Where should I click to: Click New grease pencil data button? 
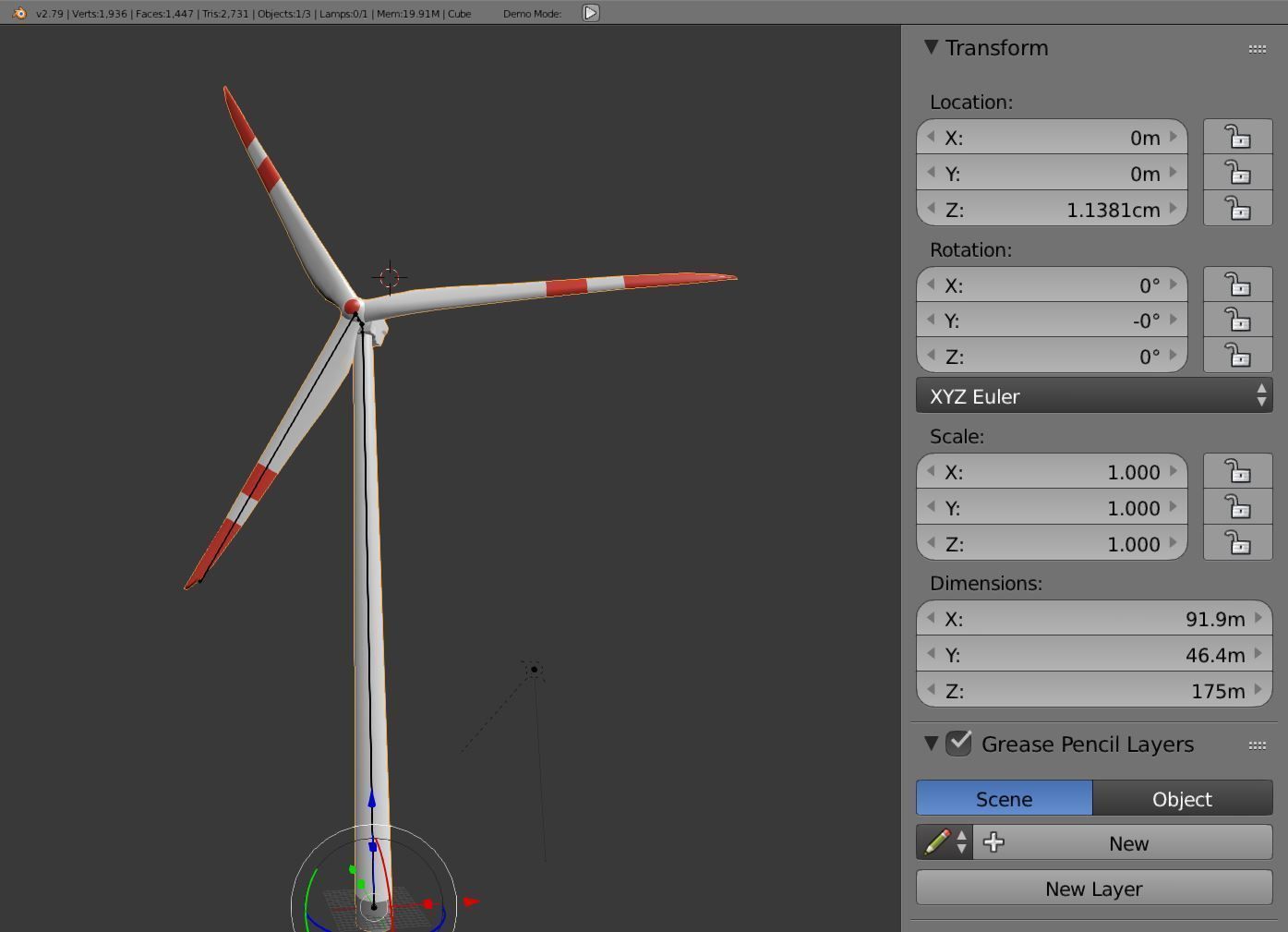click(1123, 842)
